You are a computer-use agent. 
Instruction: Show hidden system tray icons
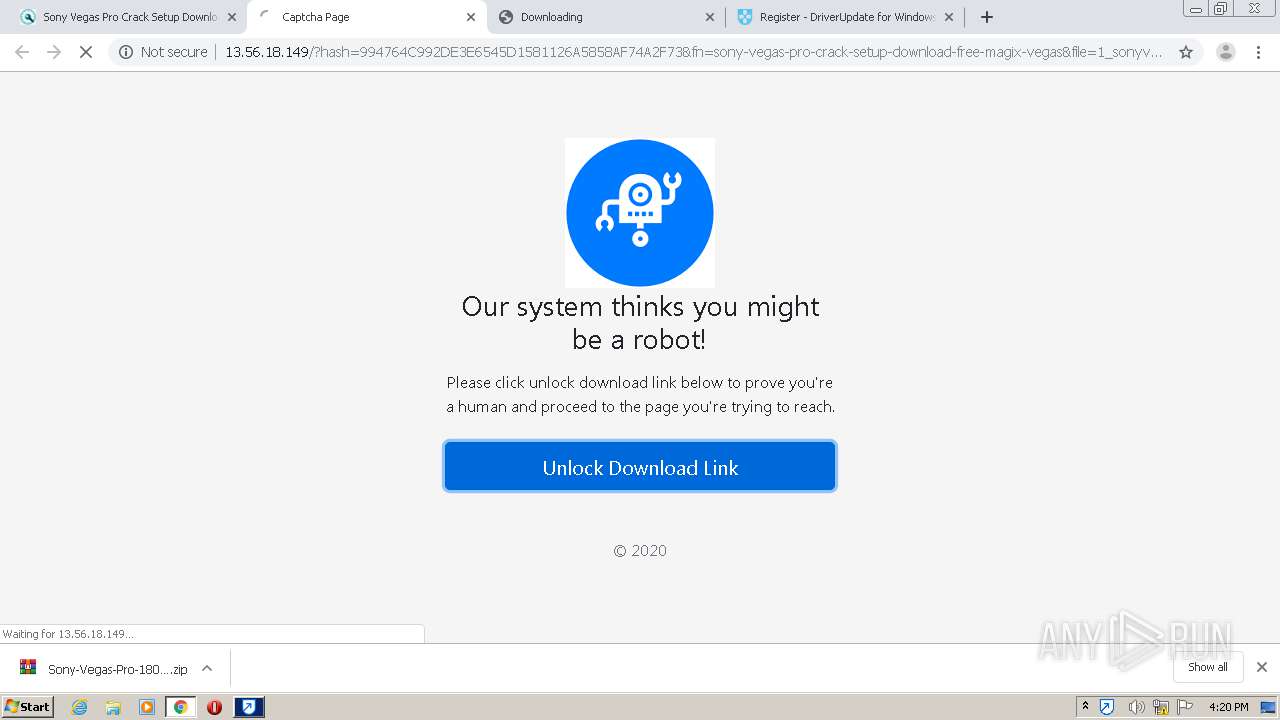click(x=1085, y=707)
